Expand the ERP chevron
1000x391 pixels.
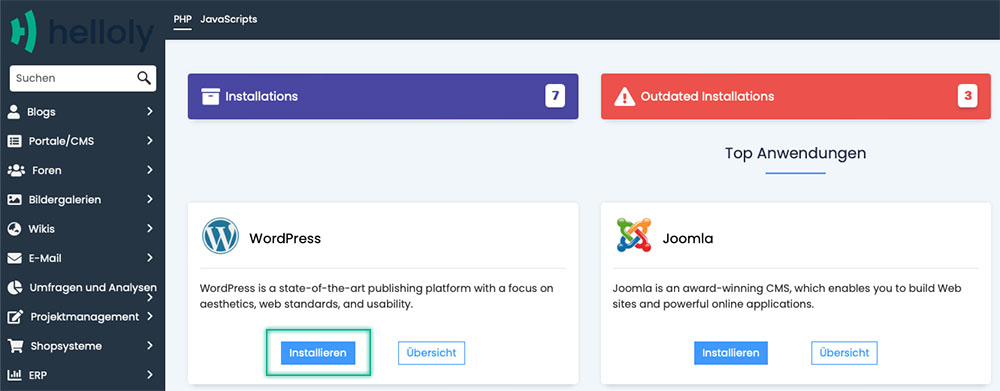(150, 374)
